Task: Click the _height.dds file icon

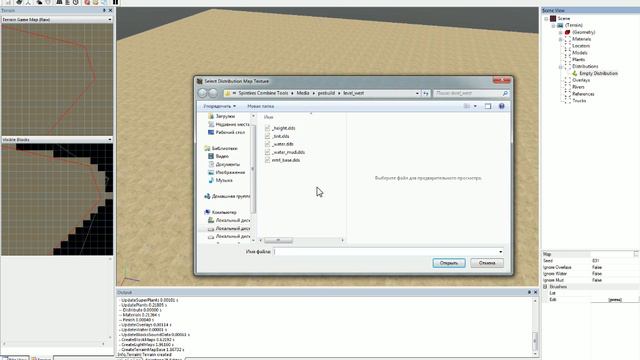Action: [x=267, y=128]
